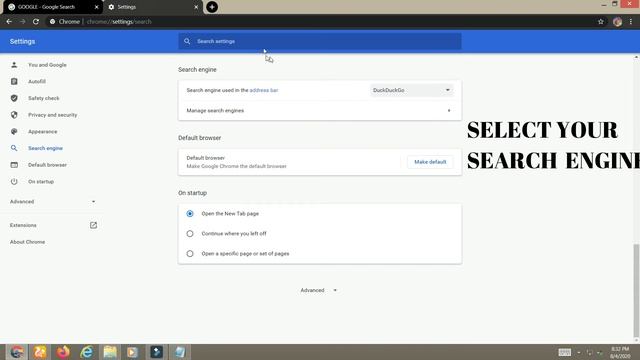640x360 pixels.
Task: Open the Chrome profile avatar
Action: point(617,22)
